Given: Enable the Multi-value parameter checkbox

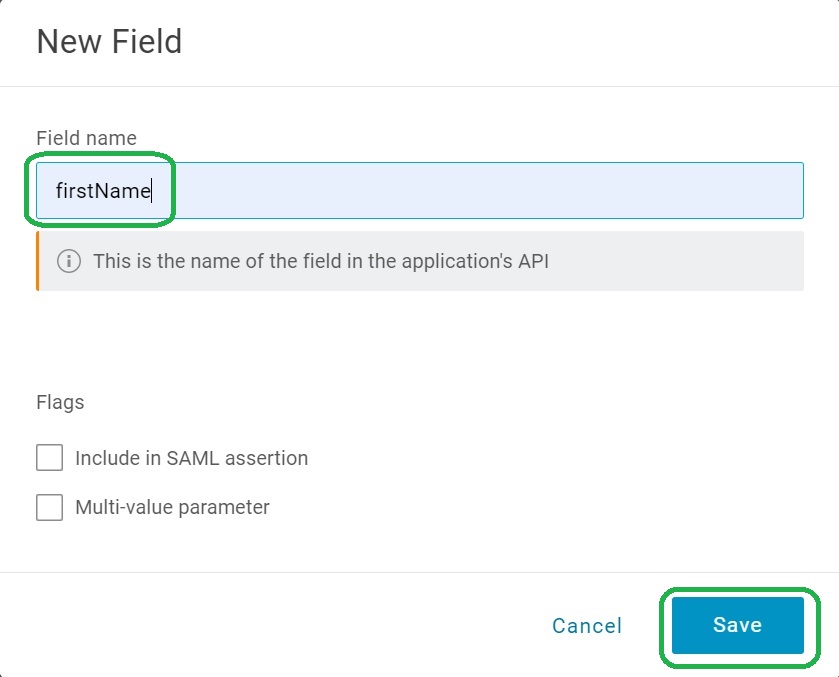Looking at the screenshot, I should [x=49, y=507].
